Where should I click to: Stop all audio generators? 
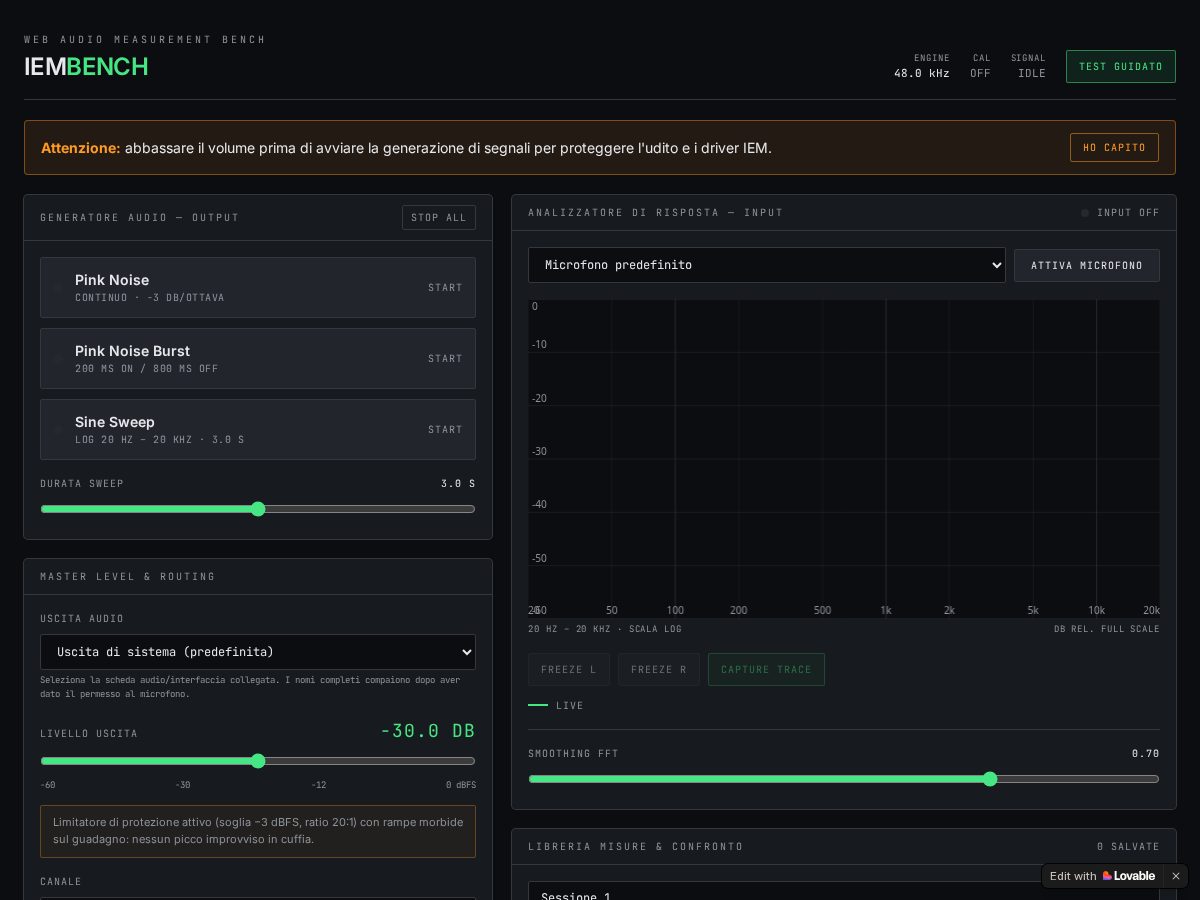point(438,218)
